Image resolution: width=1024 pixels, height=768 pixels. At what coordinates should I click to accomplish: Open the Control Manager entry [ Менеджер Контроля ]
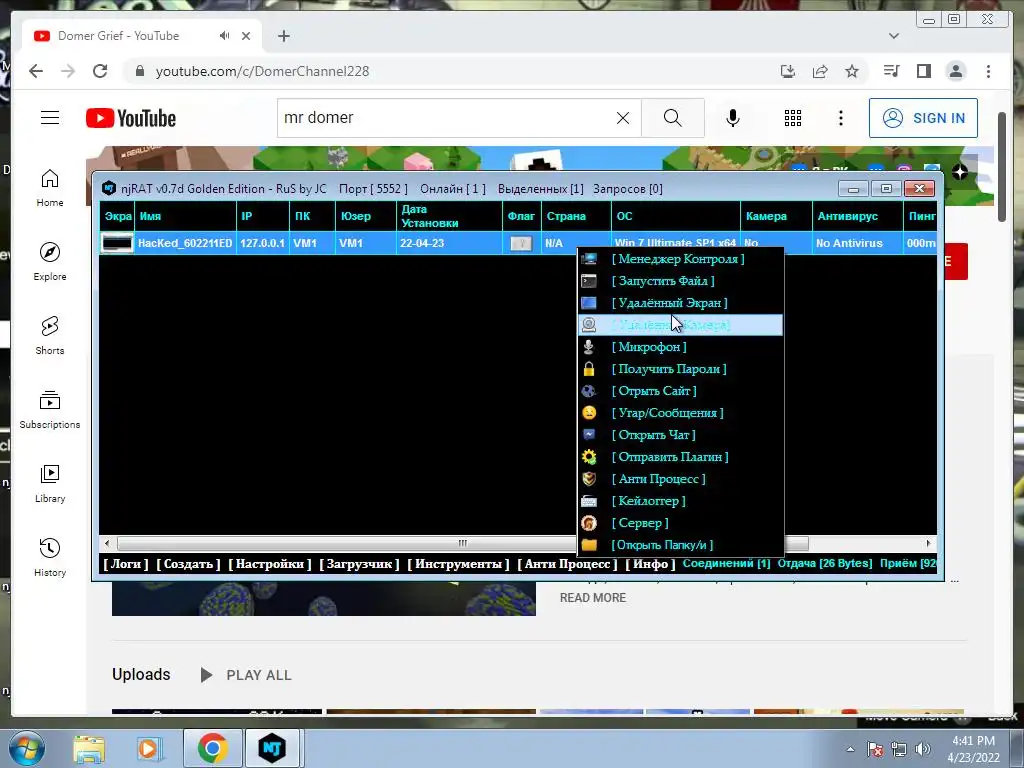(680, 259)
